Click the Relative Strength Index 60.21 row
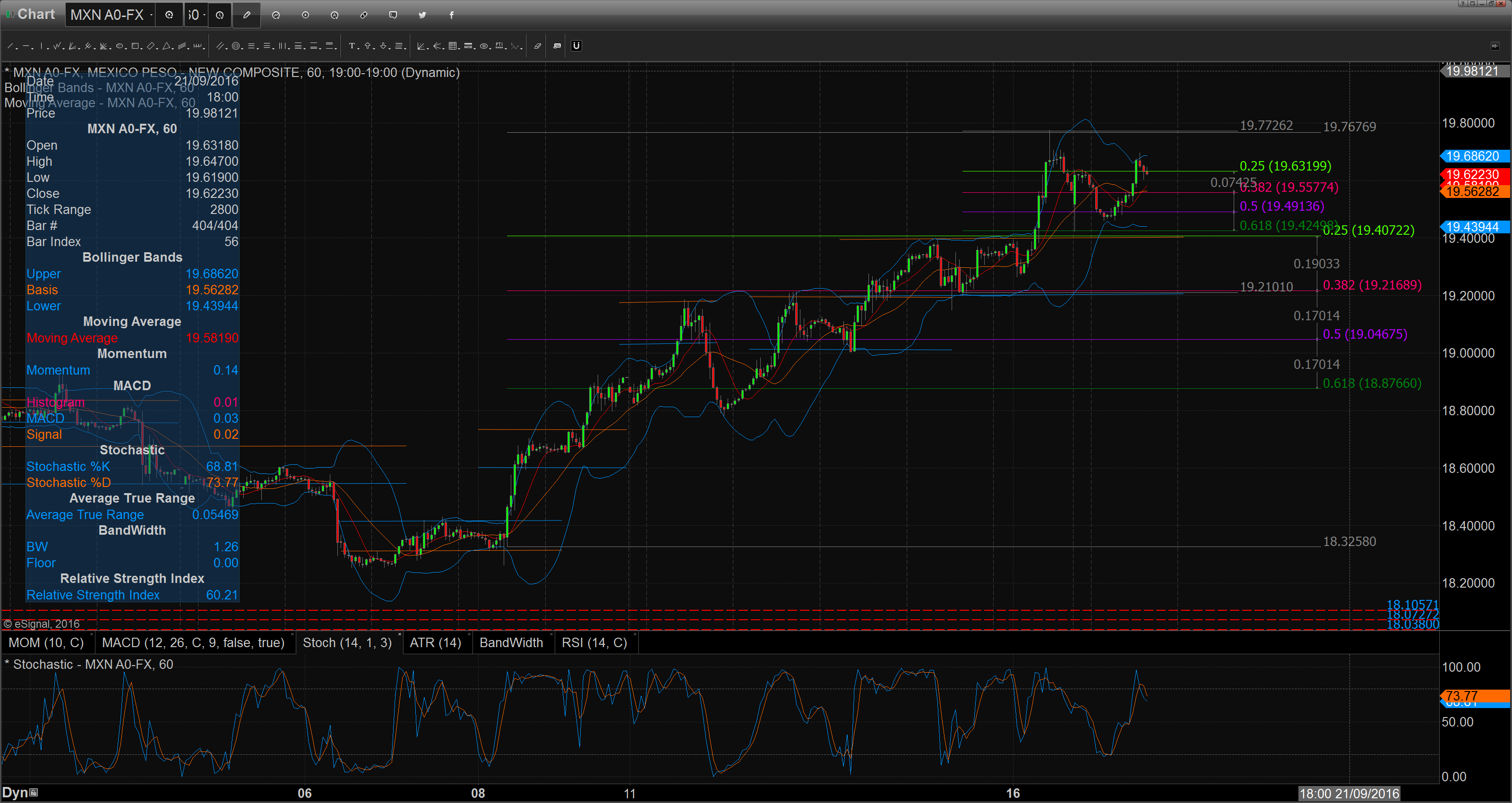Image resolution: width=1512 pixels, height=803 pixels. click(132, 595)
